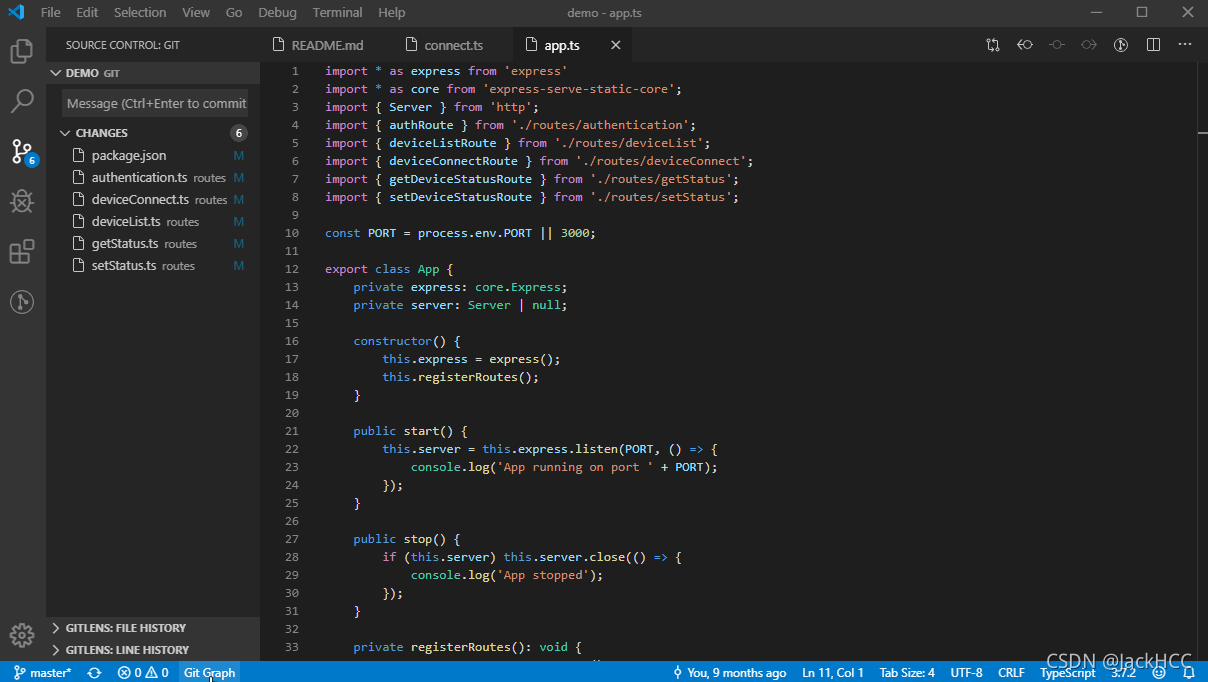Click the feedback smiley in status bar
Viewport: 1208px width, 682px height.
click(x=1159, y=673)
